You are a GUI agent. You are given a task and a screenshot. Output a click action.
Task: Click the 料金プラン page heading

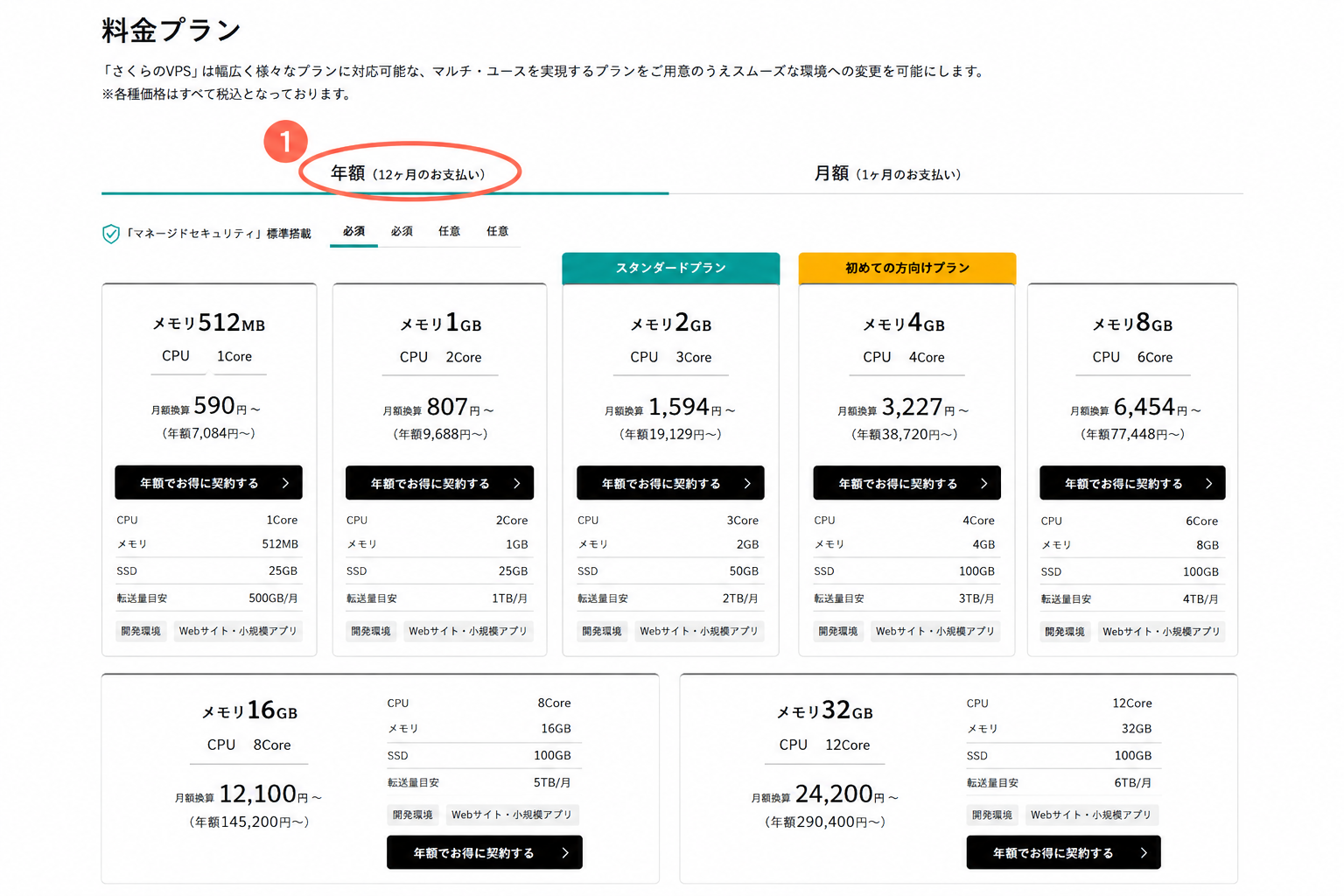click(x=171, y=31)
